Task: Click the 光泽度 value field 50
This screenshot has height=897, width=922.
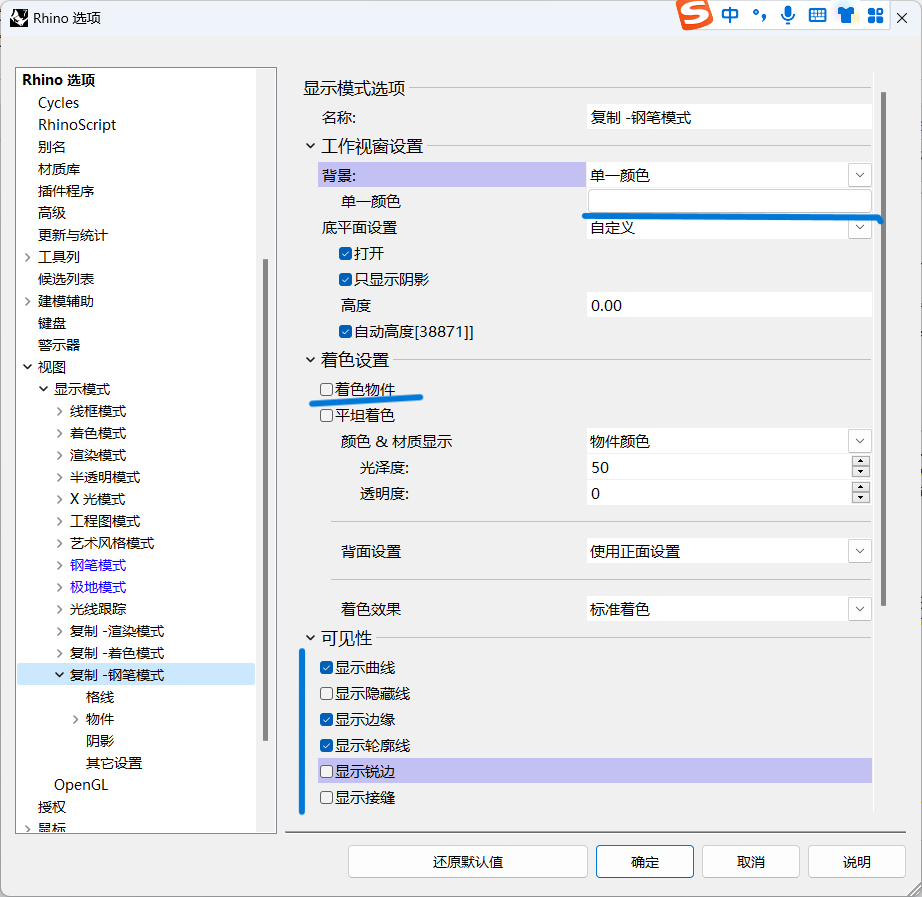Action: click(719, 468)
